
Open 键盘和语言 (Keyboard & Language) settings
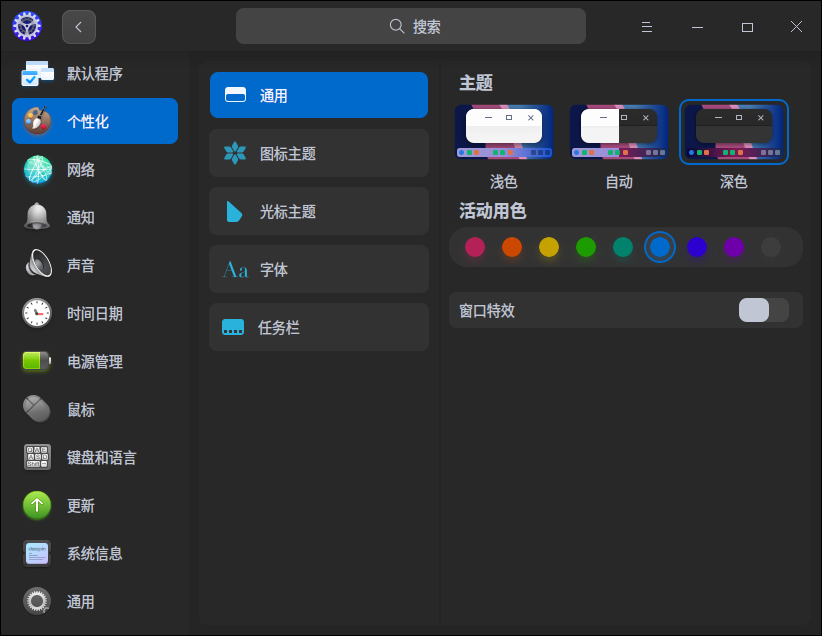click(95, 457)
